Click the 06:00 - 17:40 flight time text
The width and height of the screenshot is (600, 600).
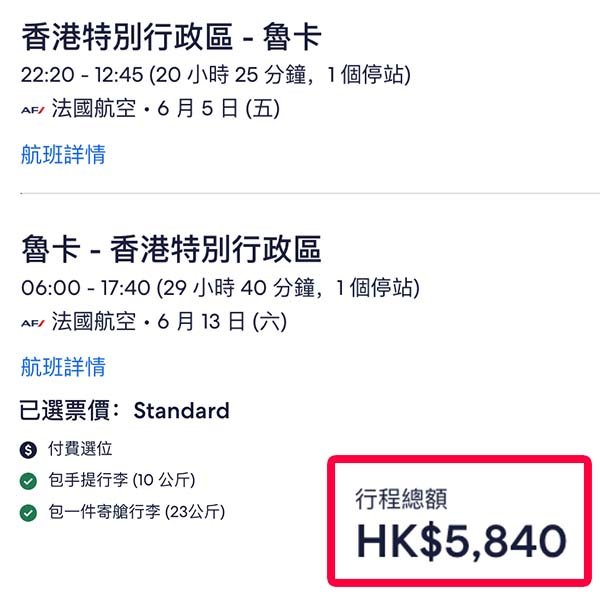(220, 289)
